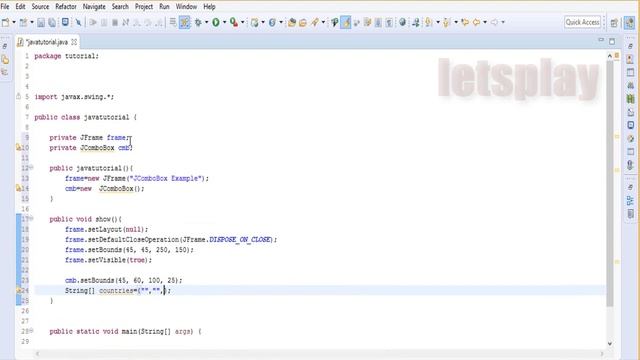640x360 pixels.
Task: Maximize the editor area
Action: point(612,41)
